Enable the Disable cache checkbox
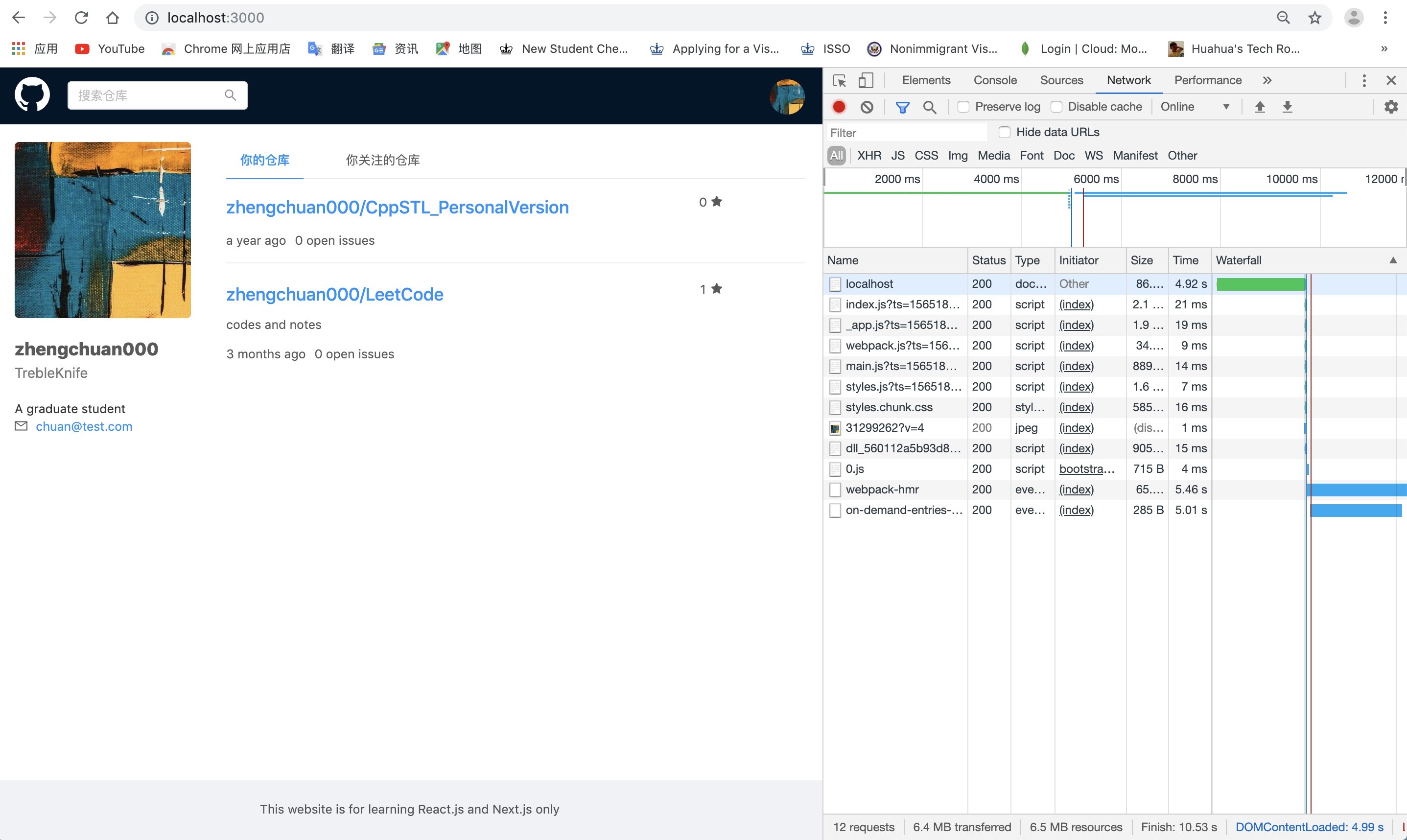 click(x=1056, y=106)
